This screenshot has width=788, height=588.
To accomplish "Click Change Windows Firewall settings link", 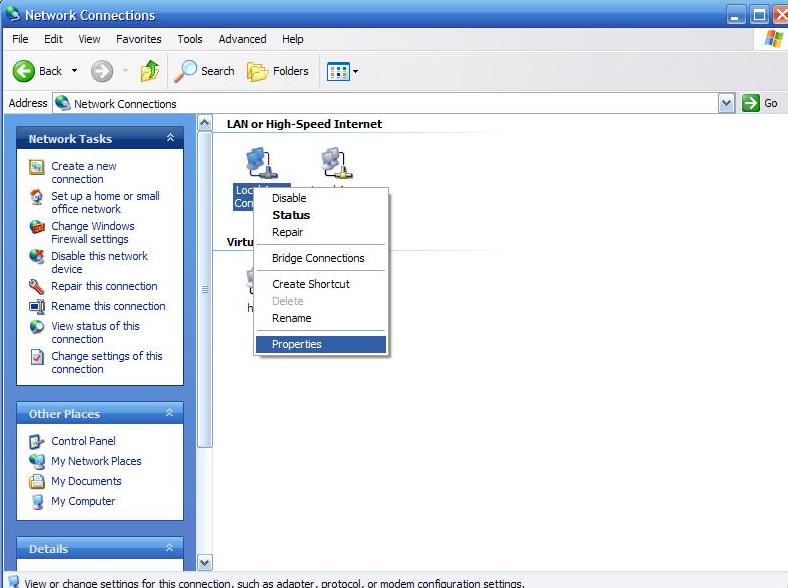I will coord(92,233).
